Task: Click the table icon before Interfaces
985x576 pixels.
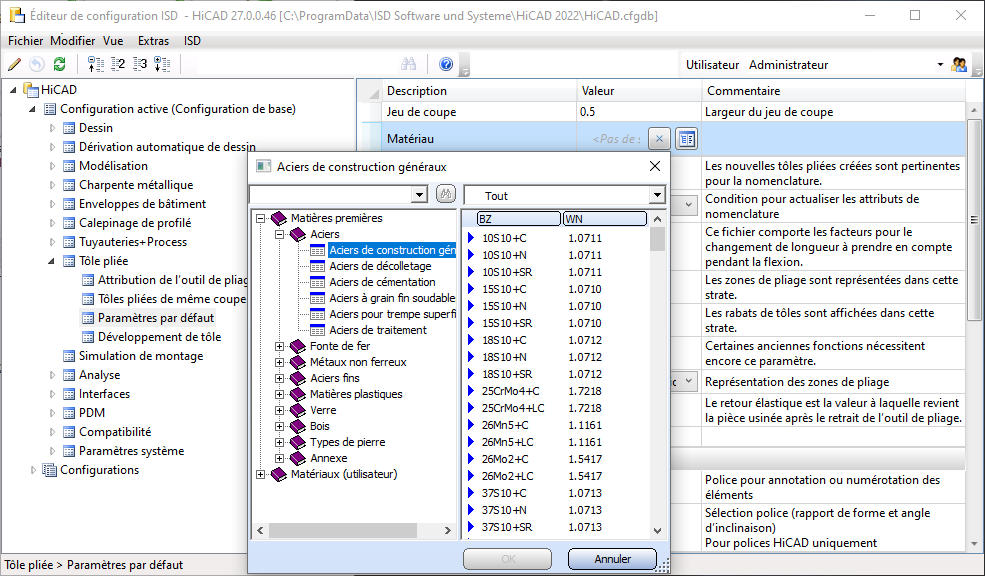Action: (69, 394)
